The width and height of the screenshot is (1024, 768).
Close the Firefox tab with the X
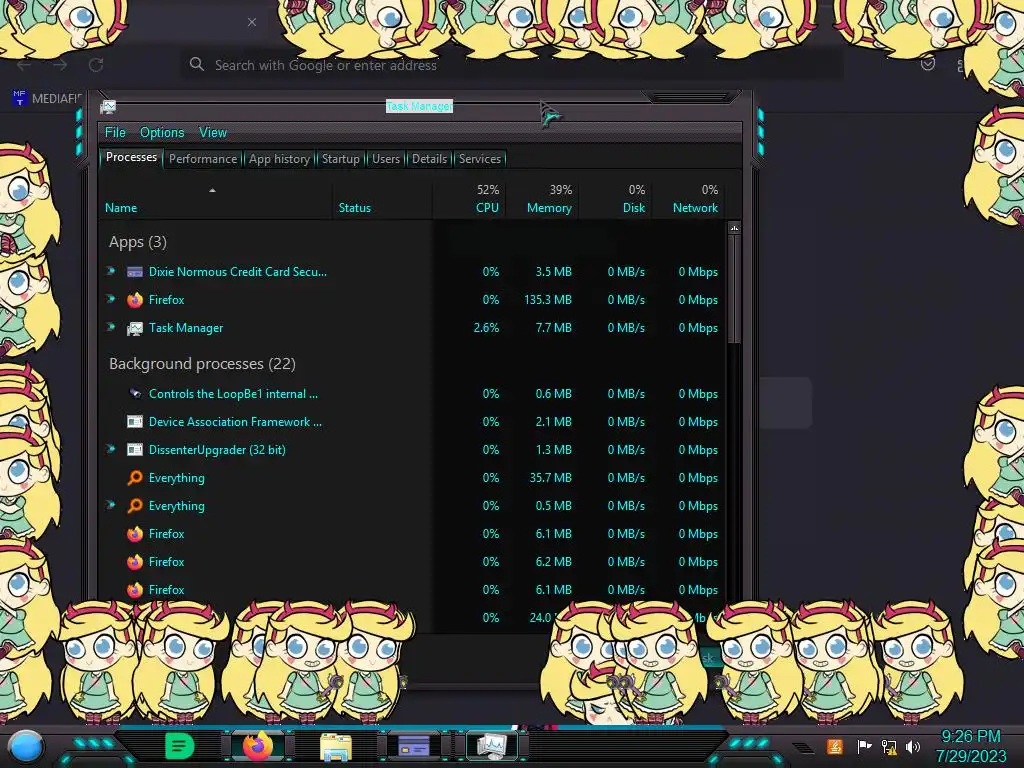tap(252, 22)
